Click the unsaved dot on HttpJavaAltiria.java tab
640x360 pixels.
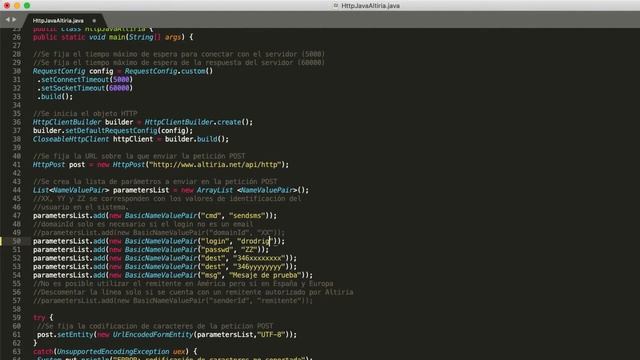click(x=94, y=20)
